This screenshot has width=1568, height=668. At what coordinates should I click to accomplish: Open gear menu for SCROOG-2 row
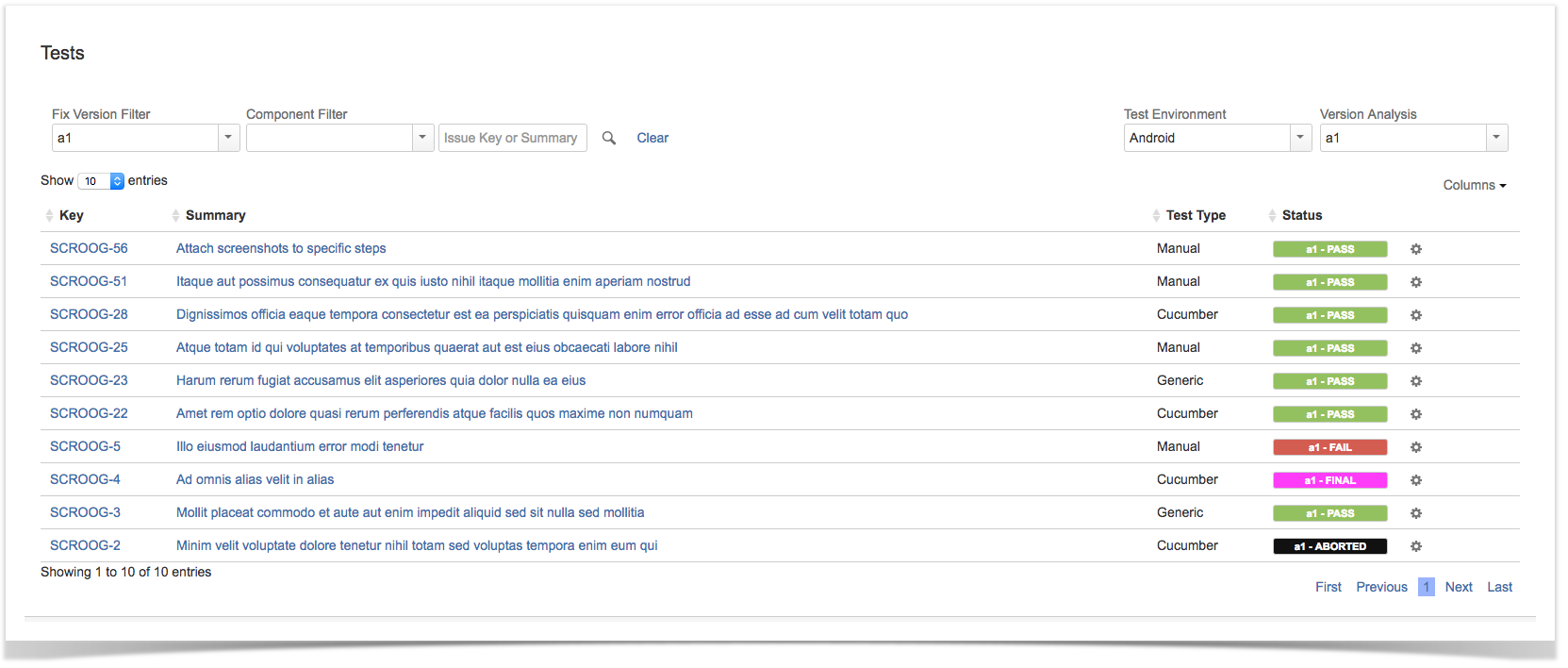point(1416,546)
